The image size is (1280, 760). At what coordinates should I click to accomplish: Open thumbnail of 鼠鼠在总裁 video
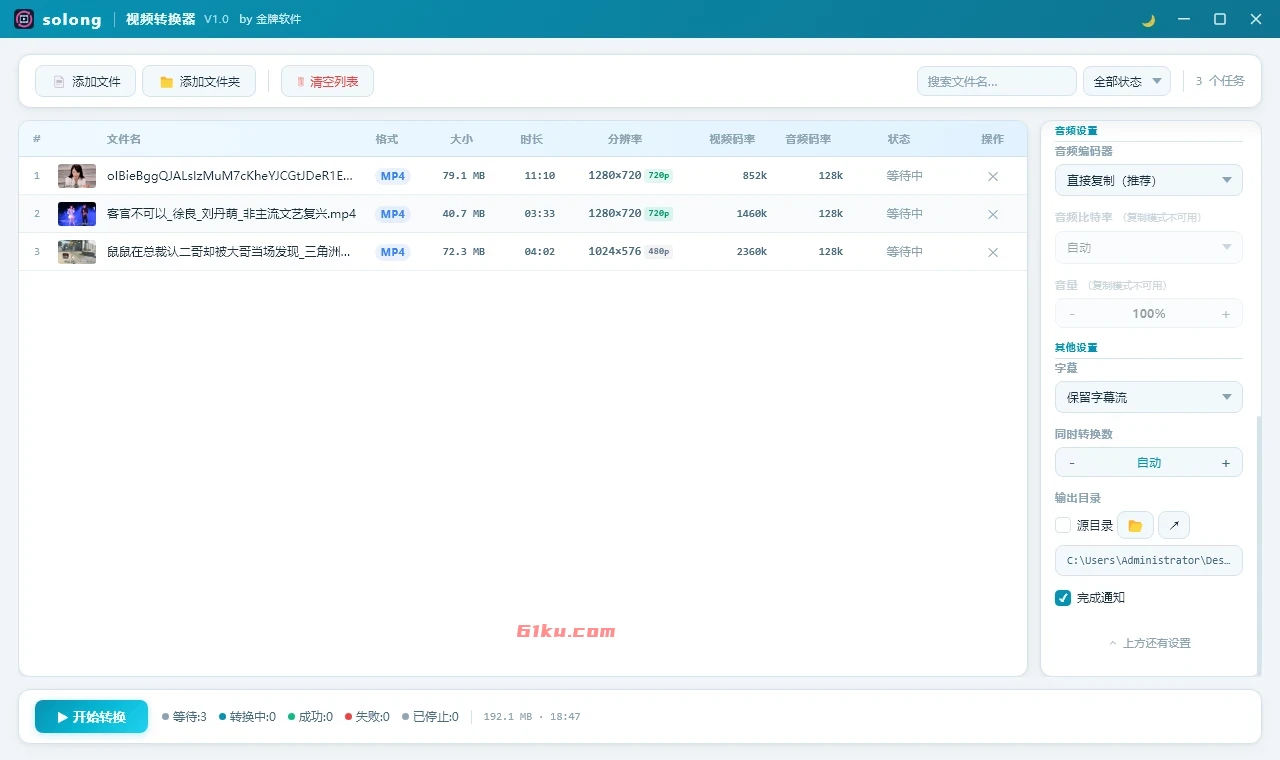tap(77, 252)
